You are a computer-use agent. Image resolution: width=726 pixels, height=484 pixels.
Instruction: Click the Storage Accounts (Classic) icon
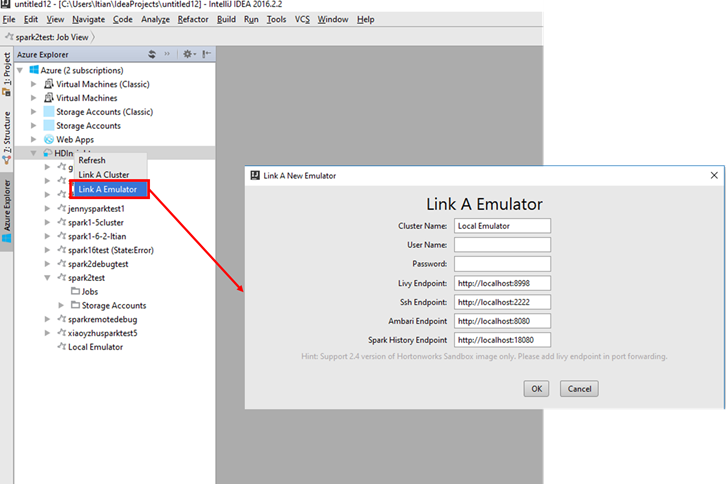(49, 112)
